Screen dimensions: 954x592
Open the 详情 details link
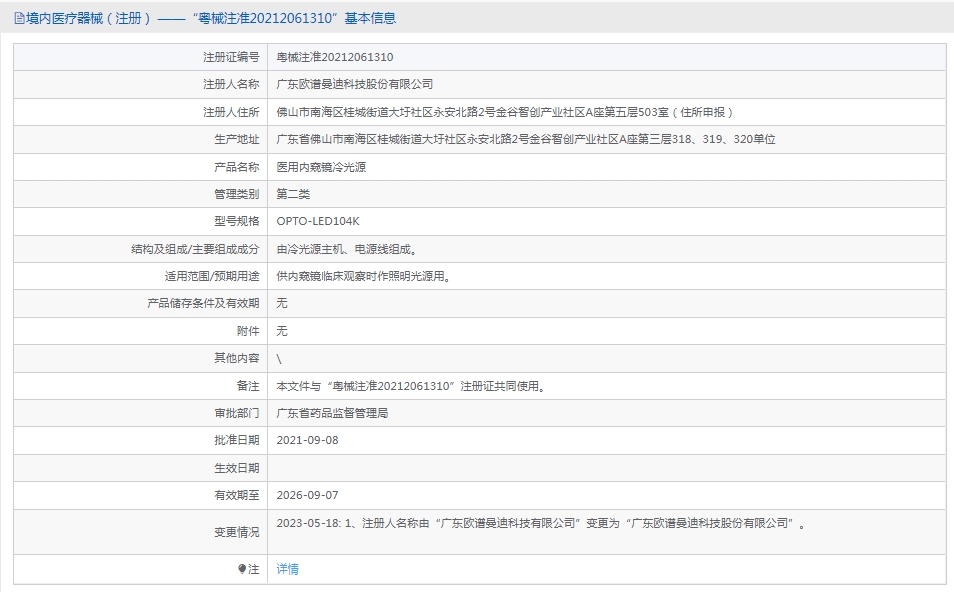click(x=287, y=569)
